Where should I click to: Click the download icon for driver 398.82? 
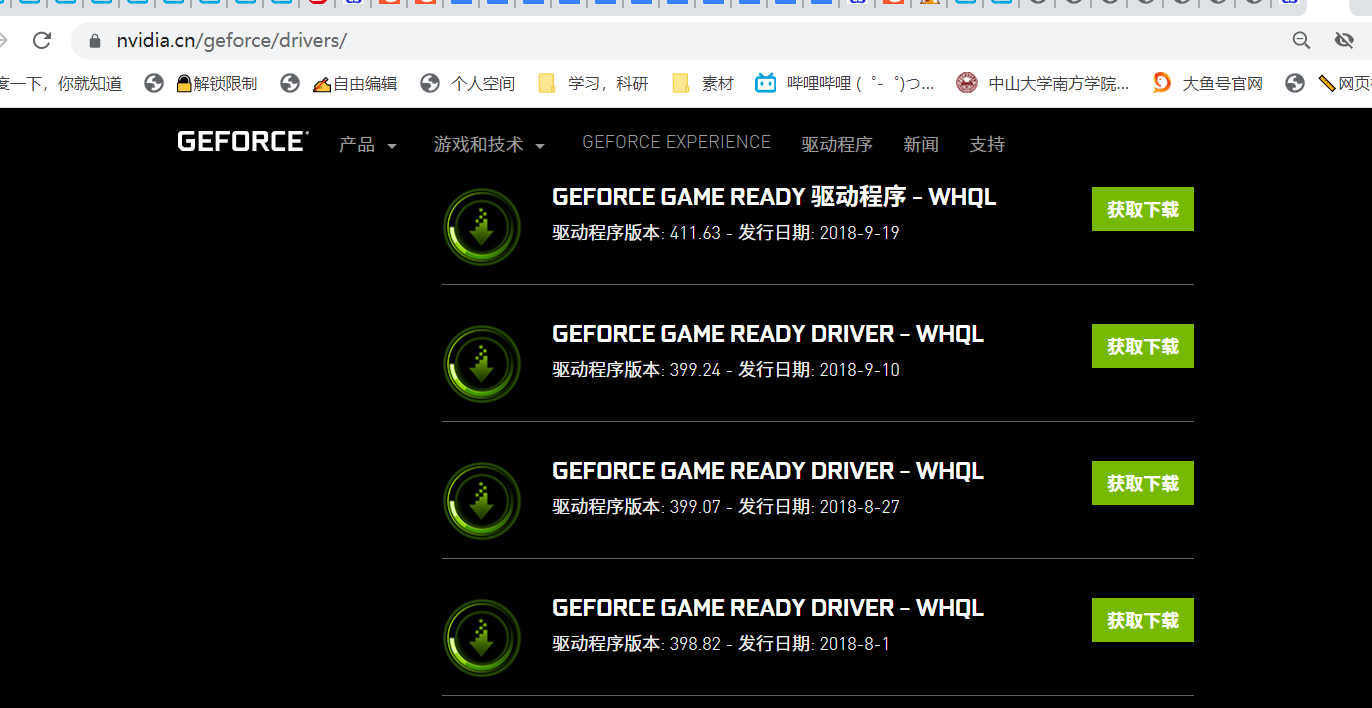click(x=482, y=638)
